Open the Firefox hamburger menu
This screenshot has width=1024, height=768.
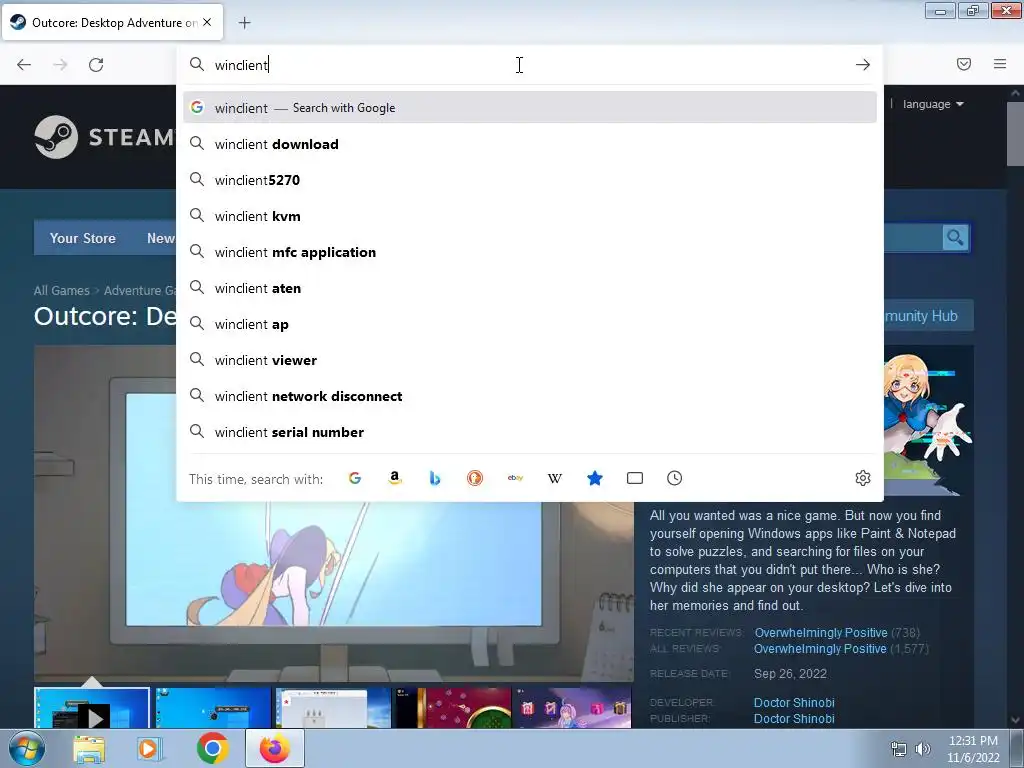click(1000, 64)
